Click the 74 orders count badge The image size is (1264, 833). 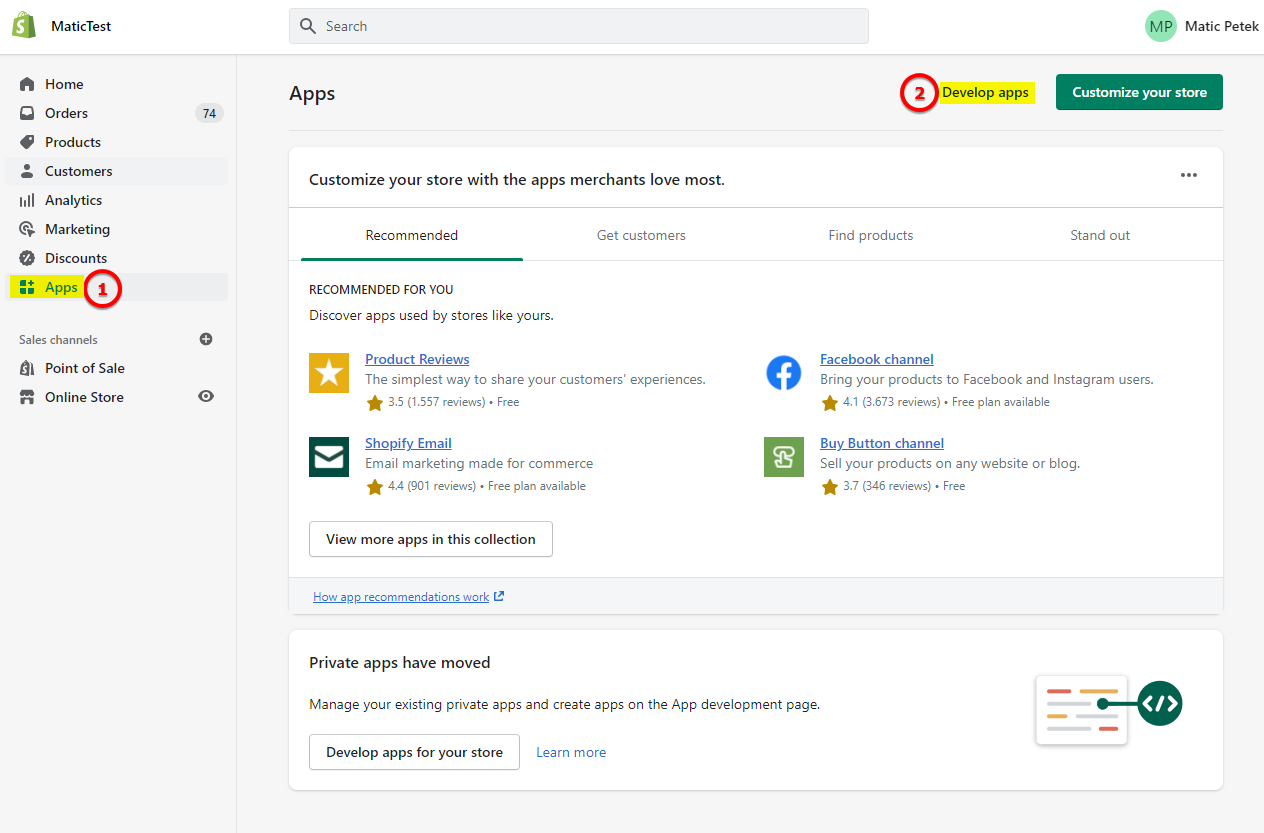coord(209,113)
